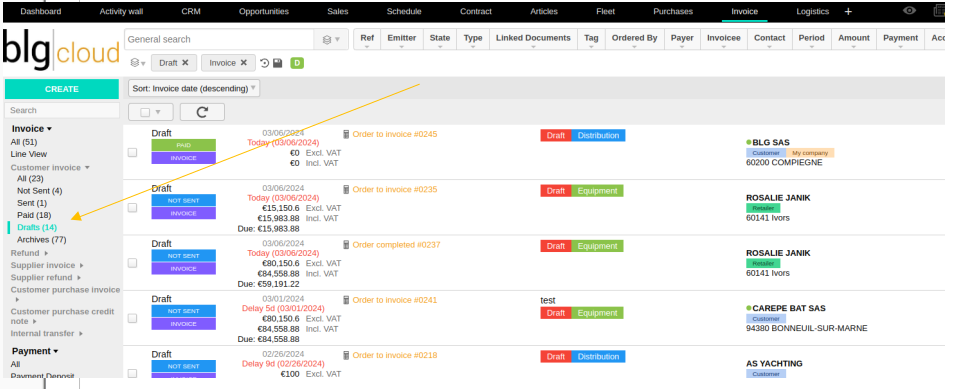Select Archives (77) in sidebar
The height and width of the screenshot is (389, 953).
tap(41, 239)
